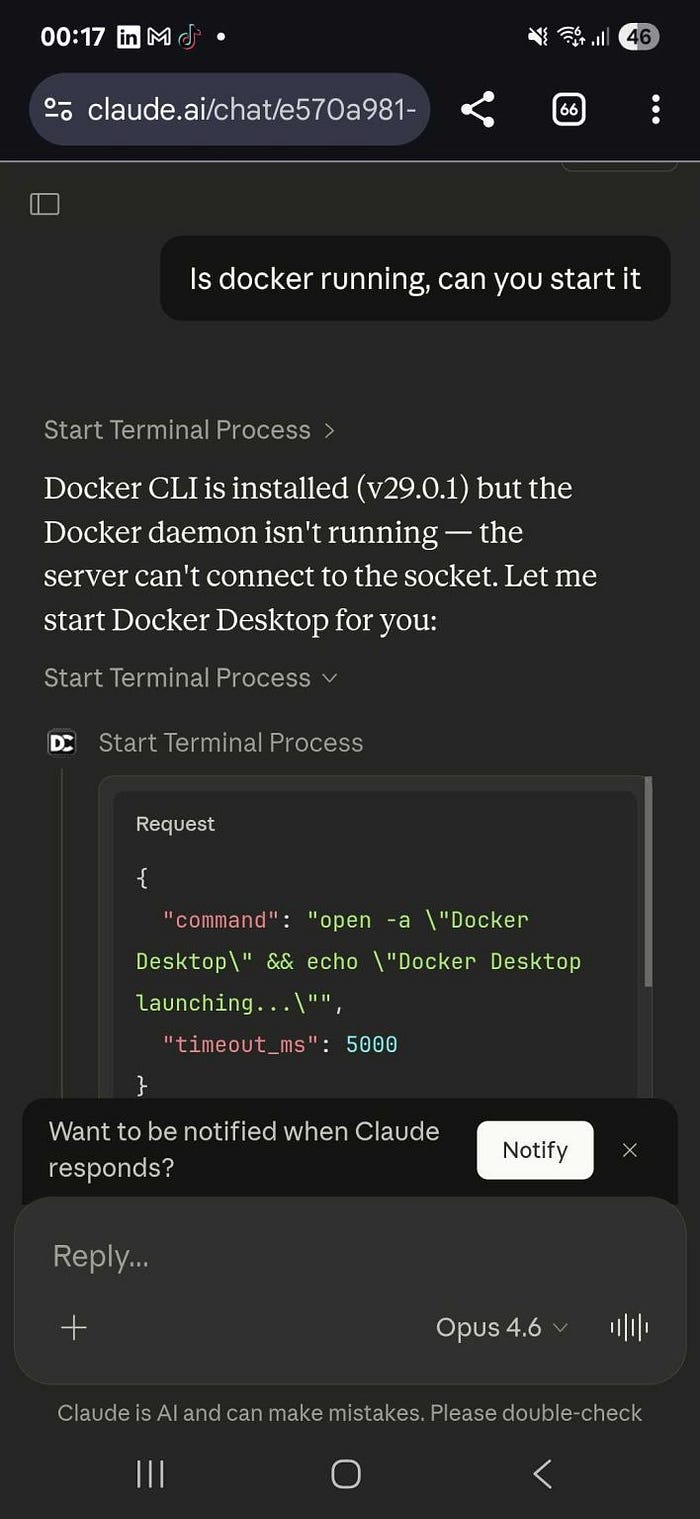This screenshot has width=700, height=1519.
Task: Tap the site info icon in address bar
Action: (x=58, y=109)
